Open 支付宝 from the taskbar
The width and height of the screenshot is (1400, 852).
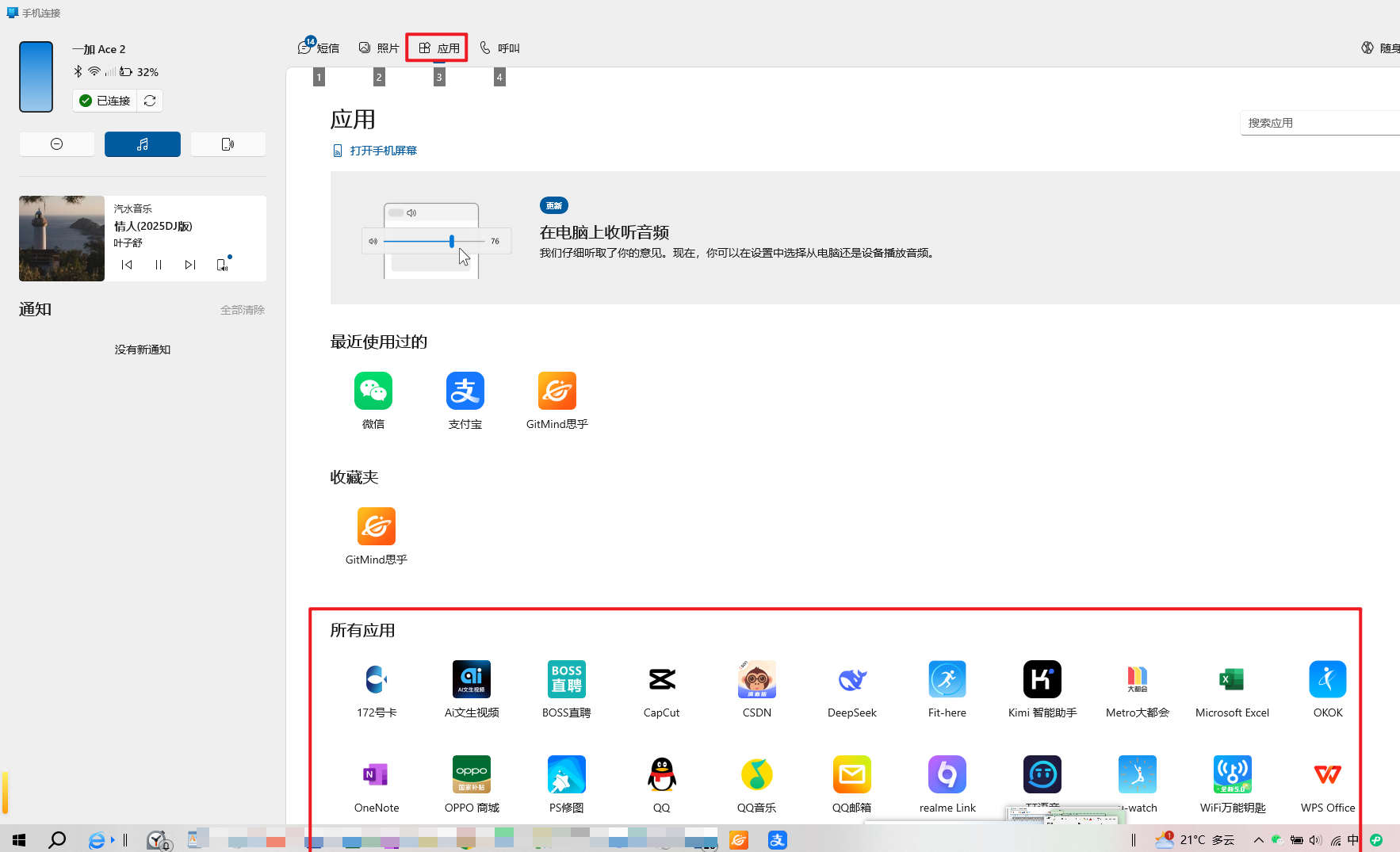(778, 839)
